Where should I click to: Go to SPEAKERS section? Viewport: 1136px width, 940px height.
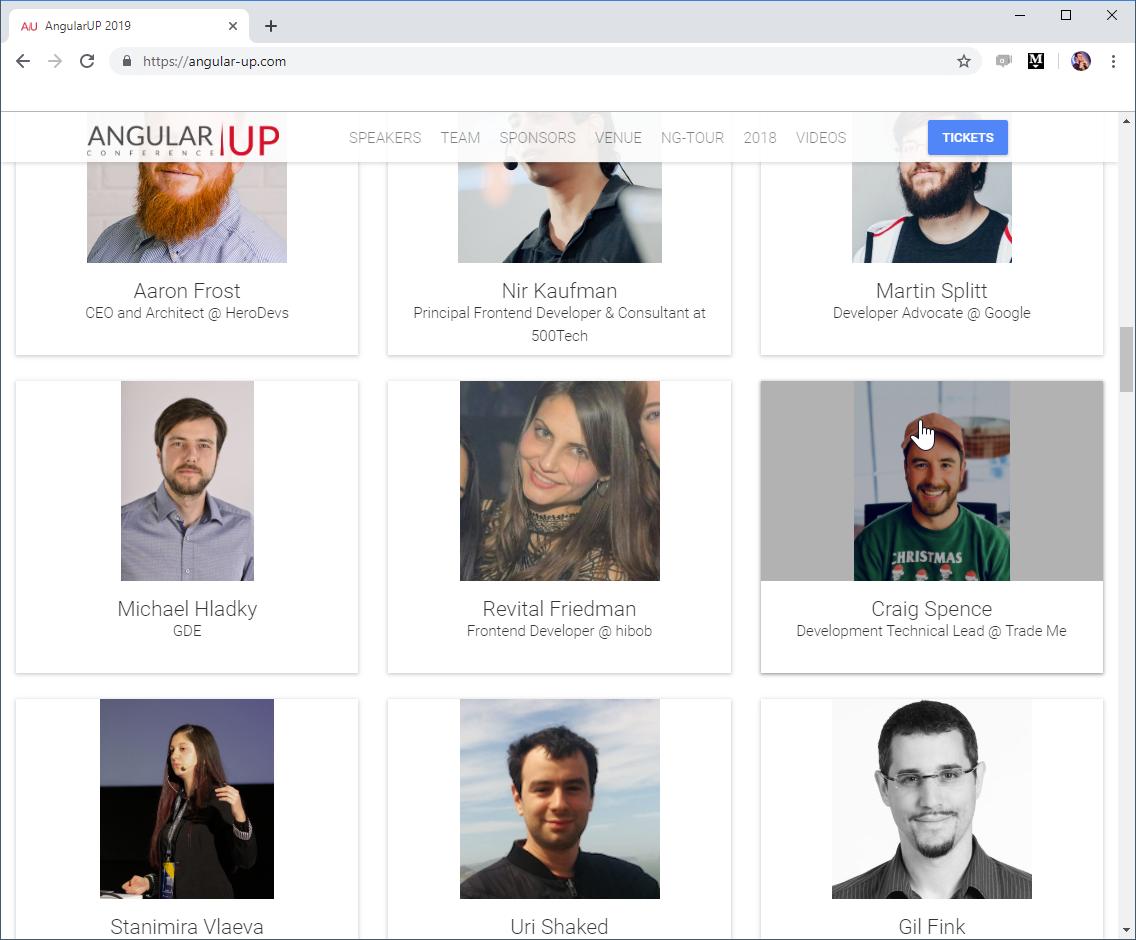[x=385, y=138]
